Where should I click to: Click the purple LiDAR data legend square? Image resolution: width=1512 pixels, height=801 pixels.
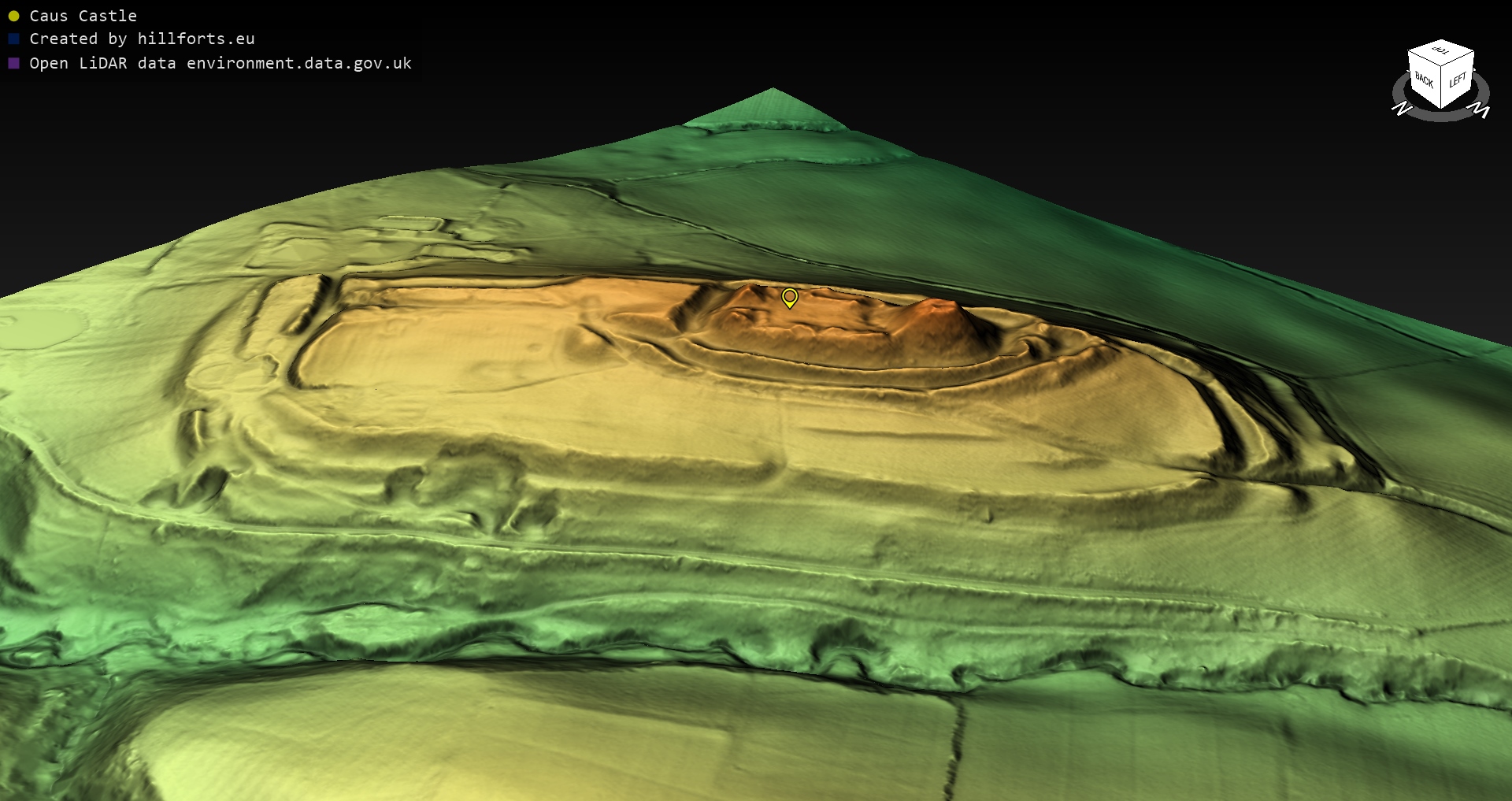[x=13, y=63]
